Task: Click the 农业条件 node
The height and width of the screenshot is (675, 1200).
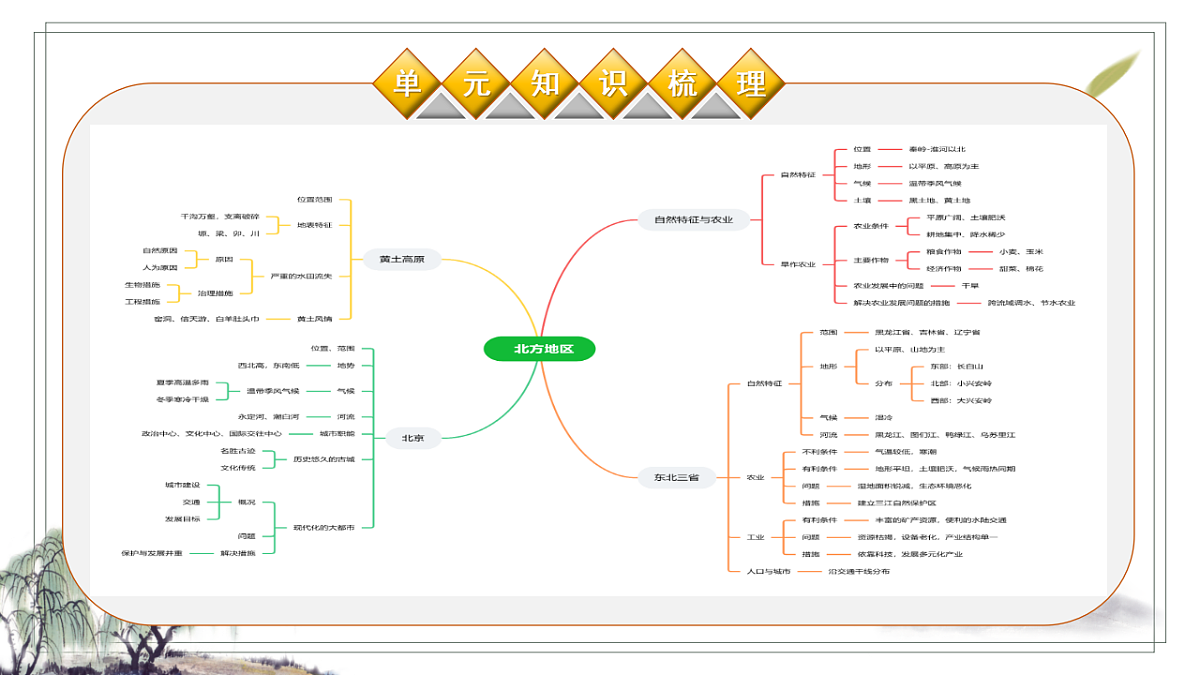Action: (870, 226)
